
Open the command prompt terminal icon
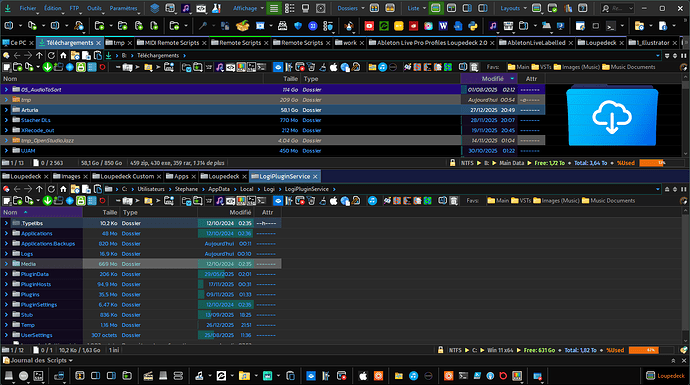tap(610, 26)
